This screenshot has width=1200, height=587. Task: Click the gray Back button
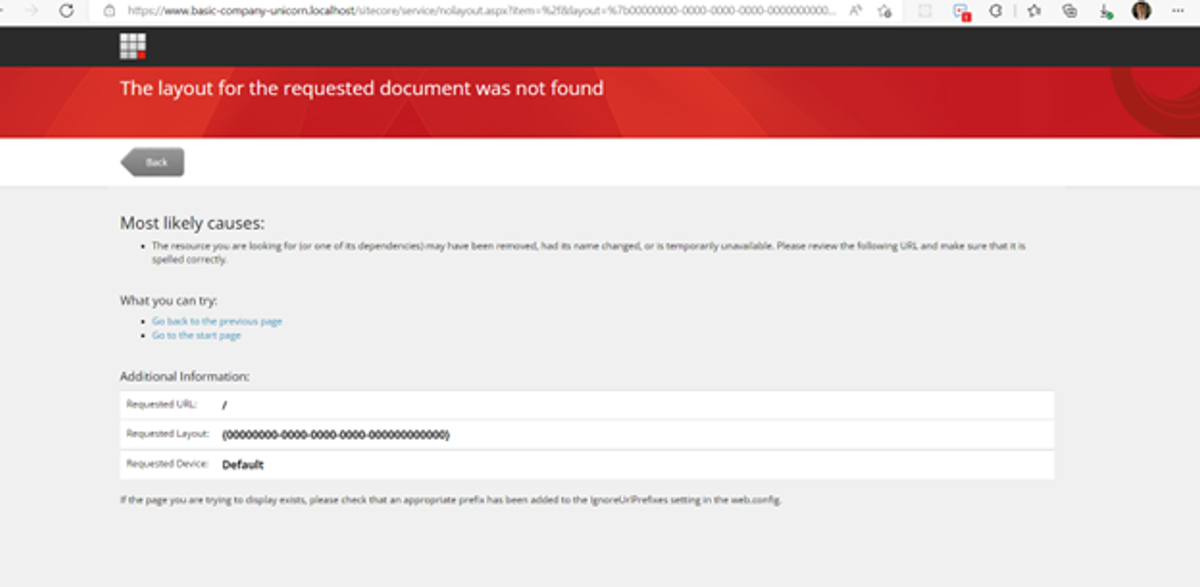click(x=152, y=162)
